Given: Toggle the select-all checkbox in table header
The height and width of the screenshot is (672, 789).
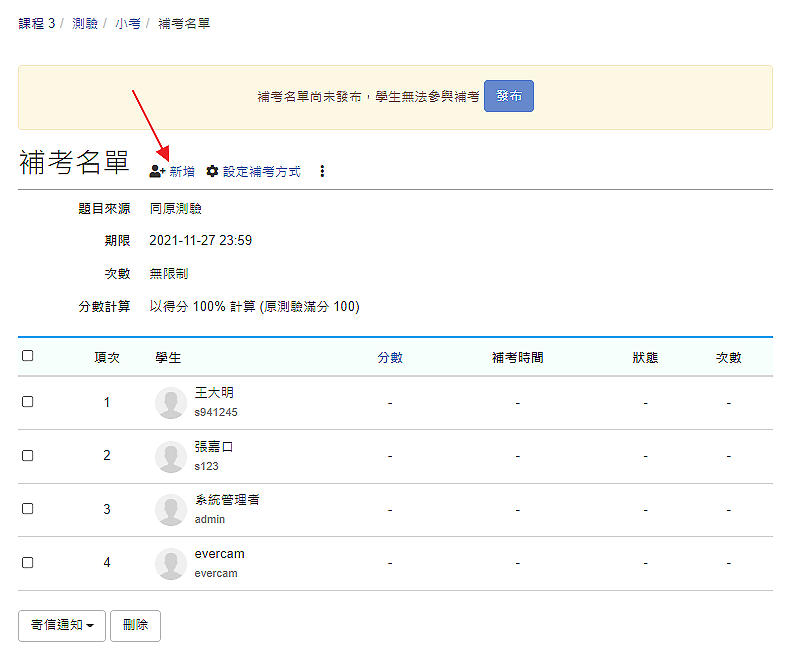Looking at the screenshot, I should point(28,356).
